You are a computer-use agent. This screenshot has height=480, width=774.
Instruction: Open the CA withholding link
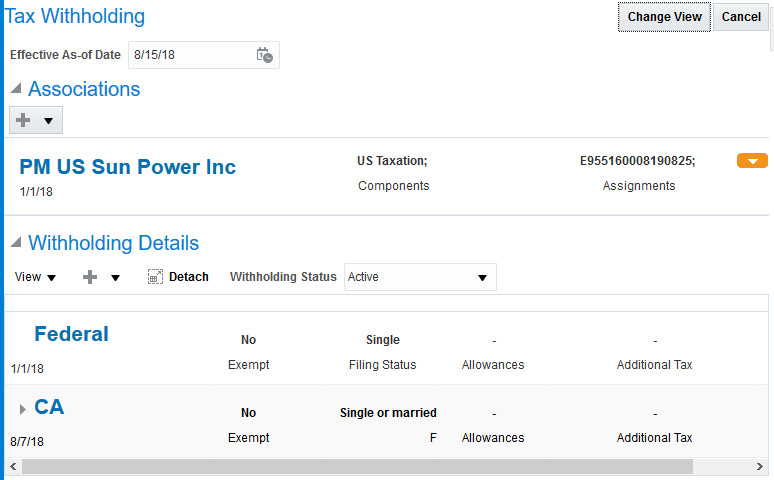coord(49,407)
